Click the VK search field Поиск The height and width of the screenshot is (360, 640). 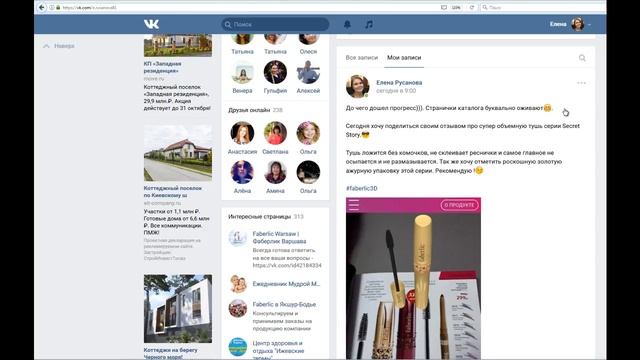(275, 24)
